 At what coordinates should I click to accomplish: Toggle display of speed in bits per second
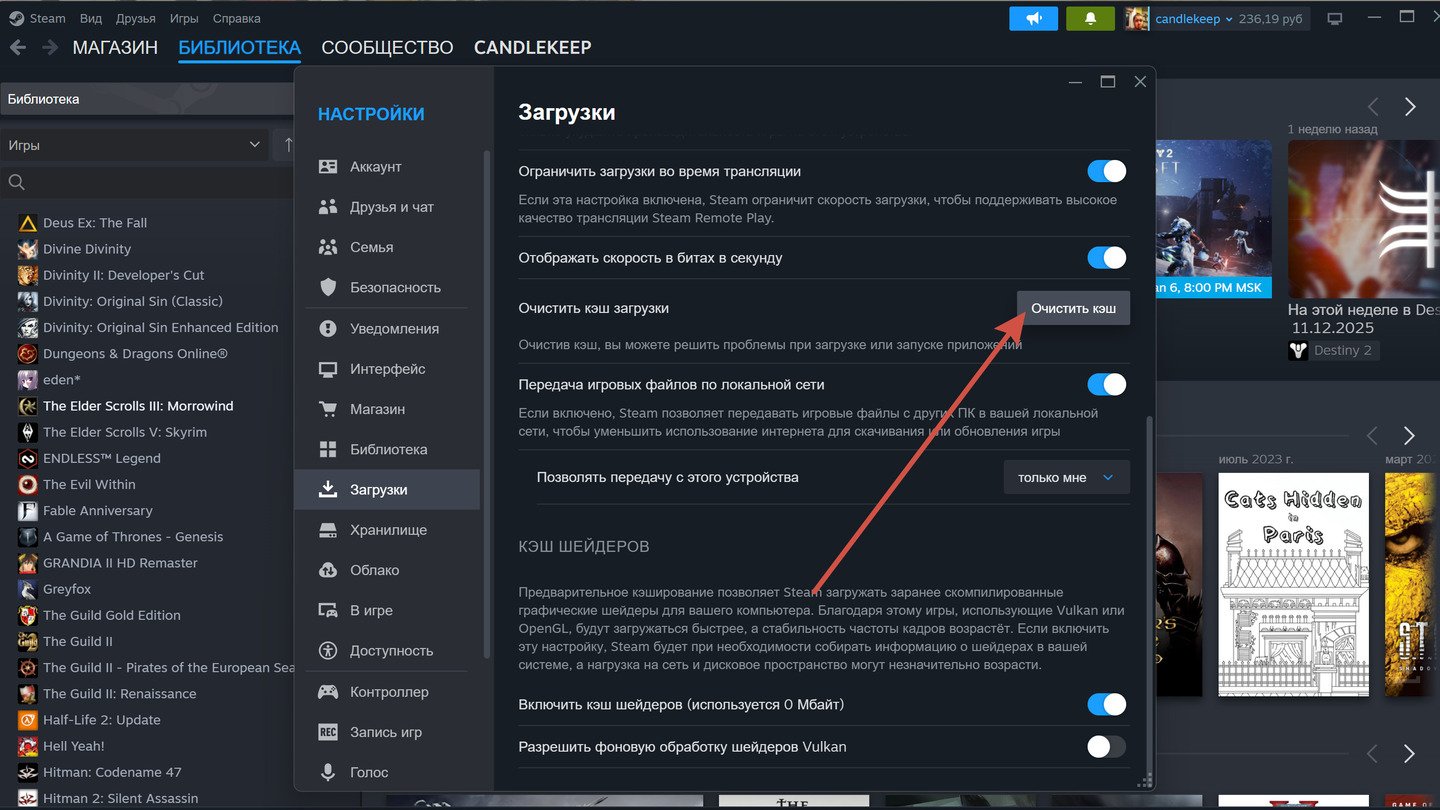1106,258
